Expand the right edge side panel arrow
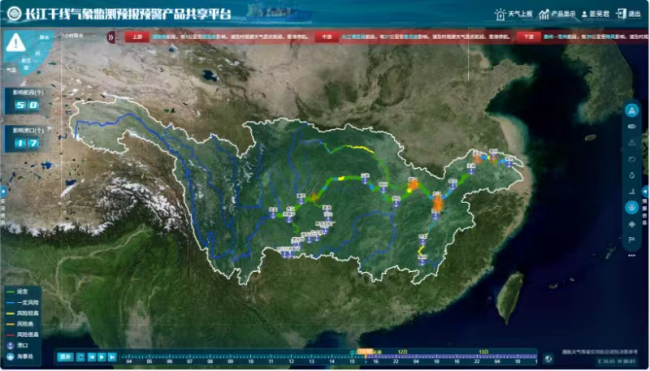650x371 pixels. coord(645,192)
